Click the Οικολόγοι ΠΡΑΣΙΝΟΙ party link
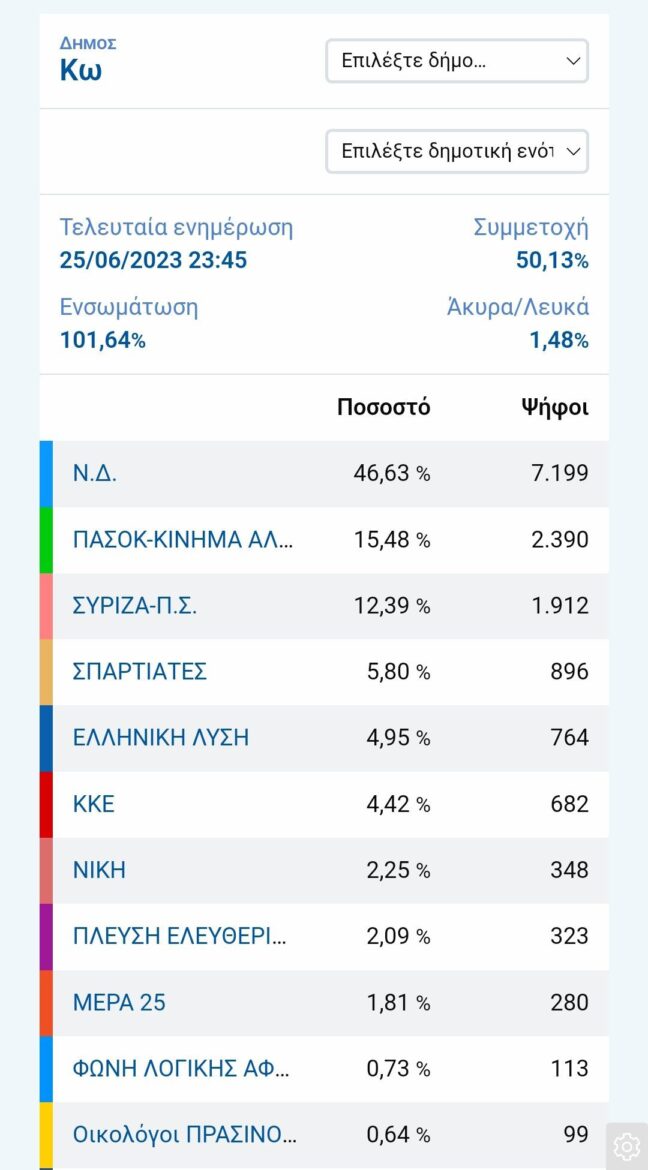Image resolution: width=648 pixels, height=1170 pixels. pyautogui.click(x=185, y=1134)
